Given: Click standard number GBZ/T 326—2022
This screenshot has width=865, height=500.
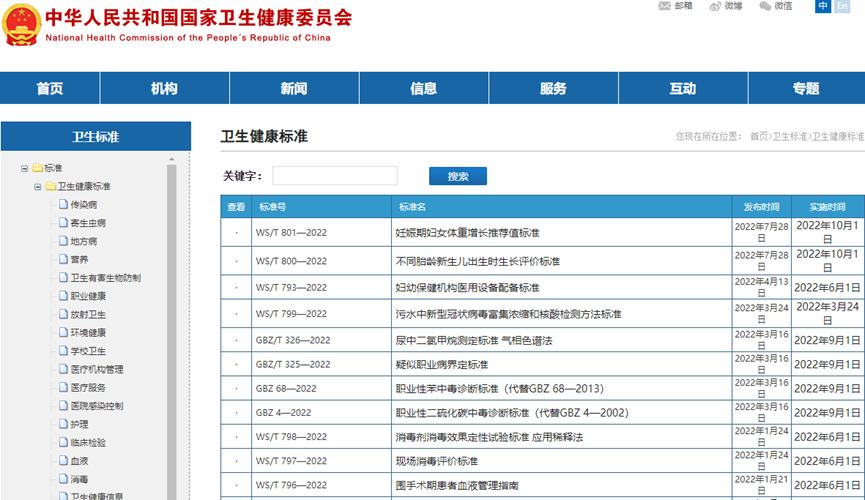Looking at the screenshot, I should [293, 341].
